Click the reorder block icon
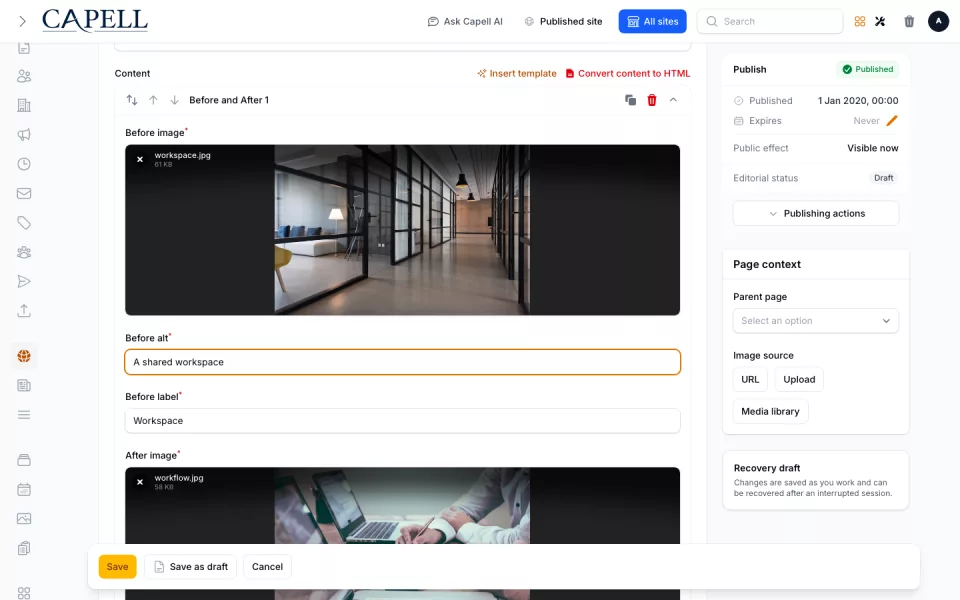Viewport: 960px width, 600px height. click(132, 100)
